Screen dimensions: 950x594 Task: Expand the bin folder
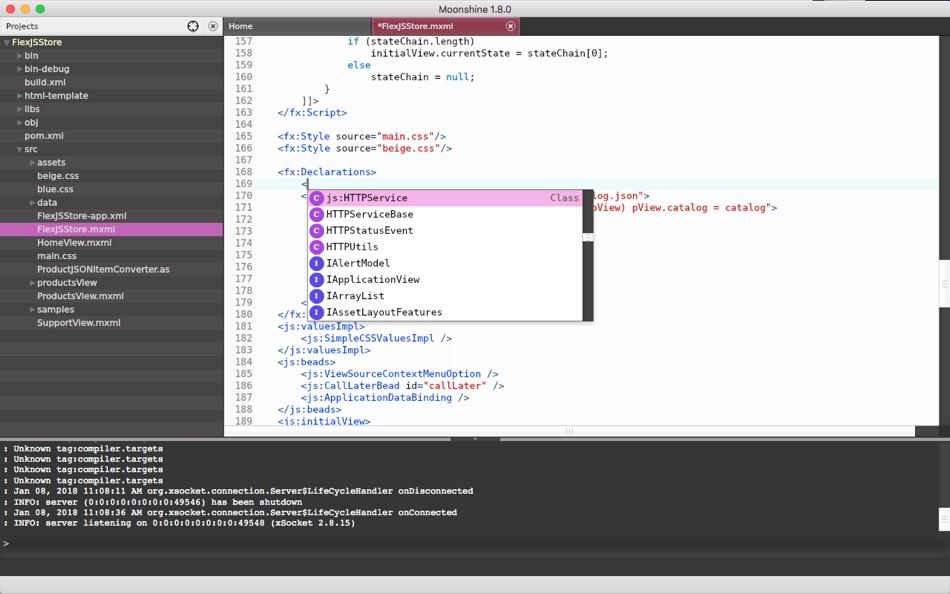coord(19,56)
